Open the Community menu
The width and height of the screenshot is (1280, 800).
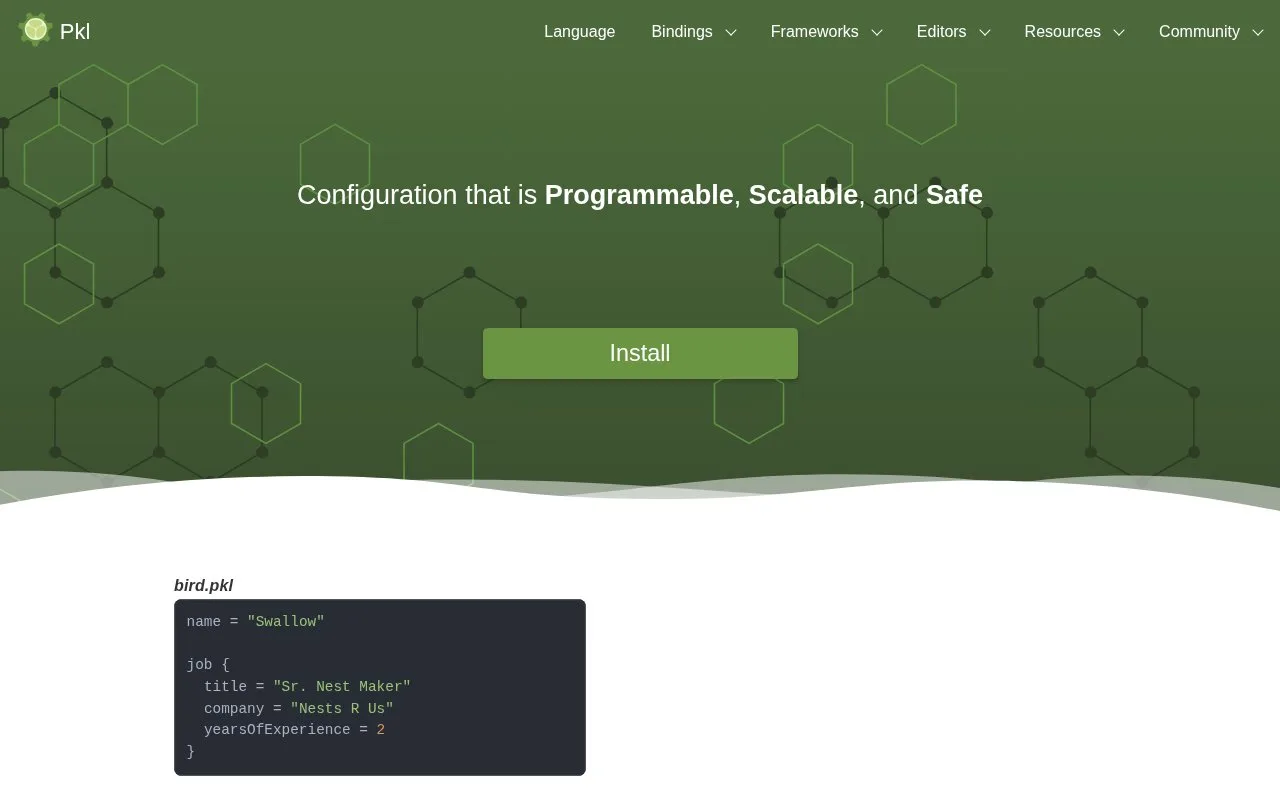pos(1199,32)
